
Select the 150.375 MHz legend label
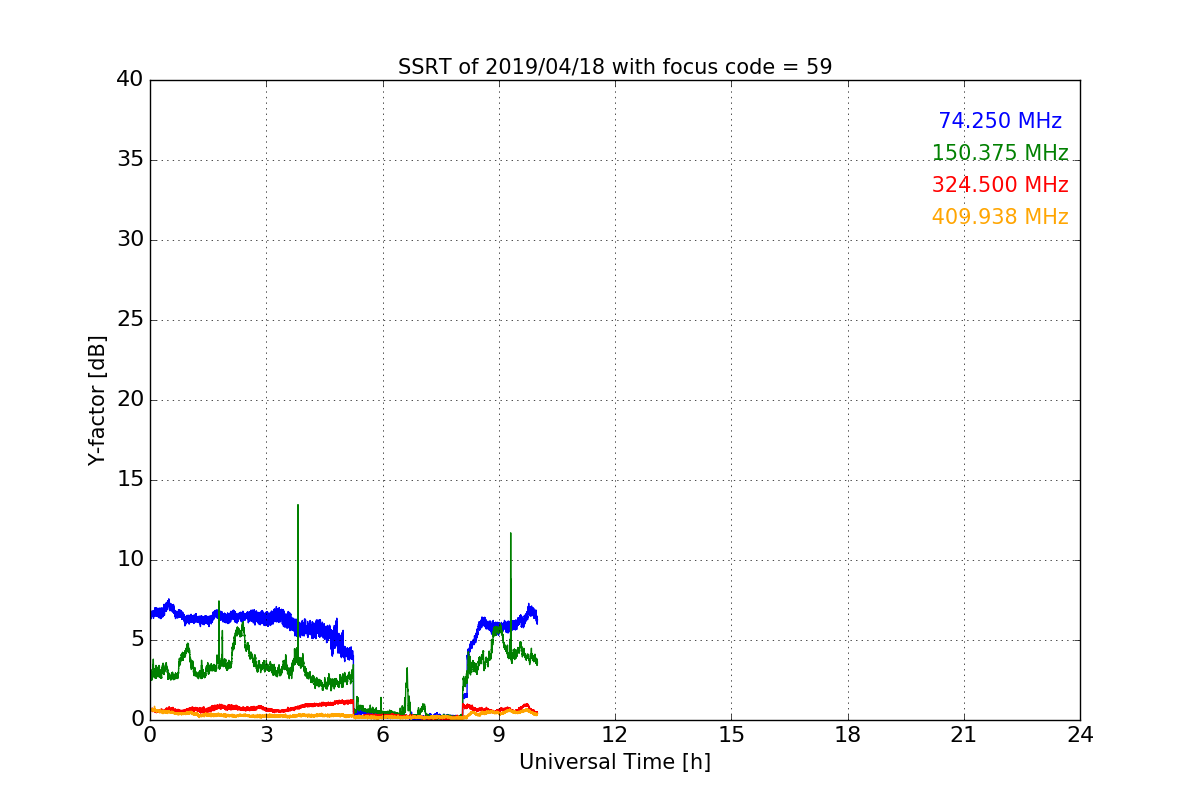[1000, 153]
